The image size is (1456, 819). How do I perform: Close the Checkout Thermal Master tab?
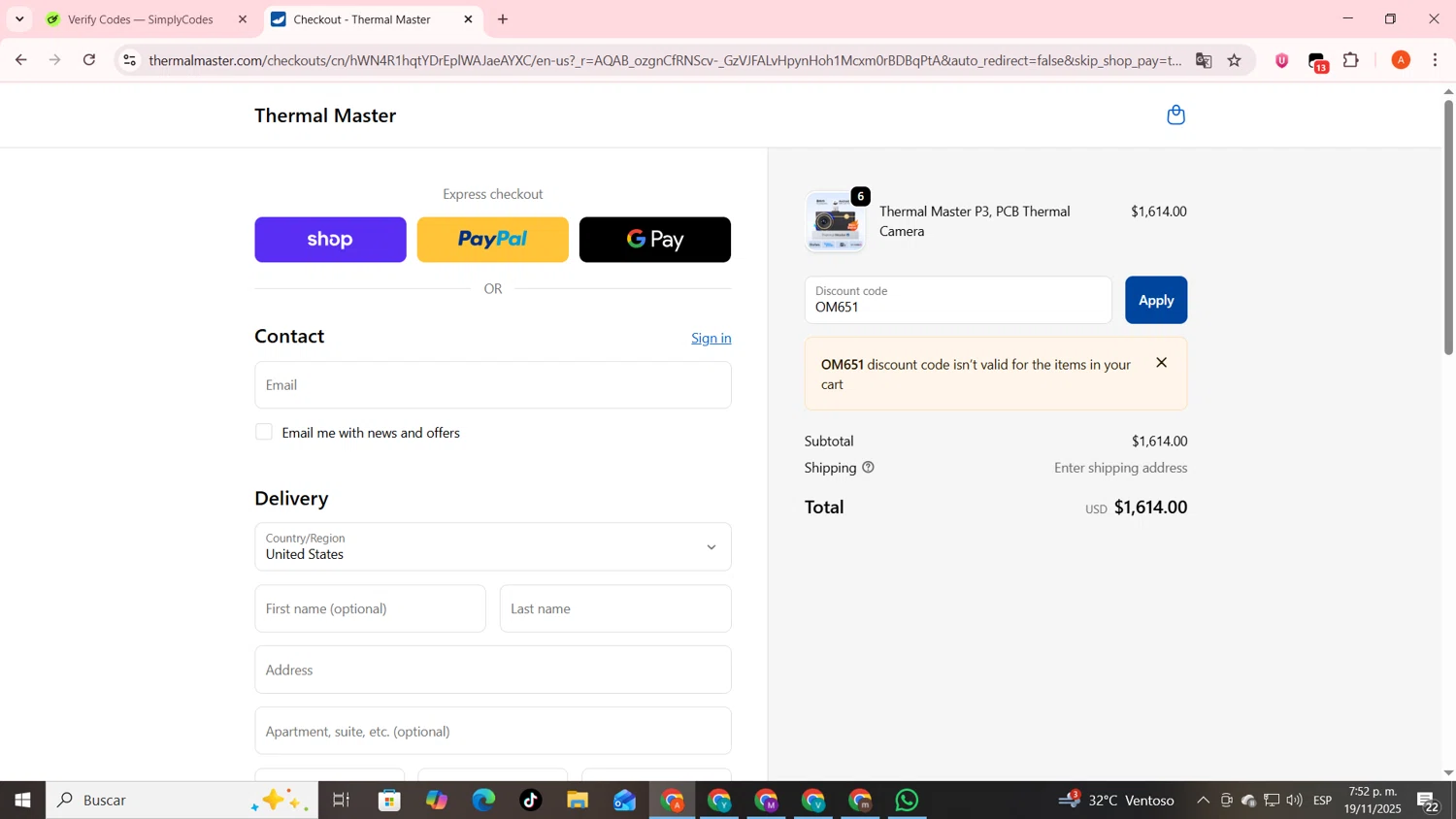click(x=468, y=19)
